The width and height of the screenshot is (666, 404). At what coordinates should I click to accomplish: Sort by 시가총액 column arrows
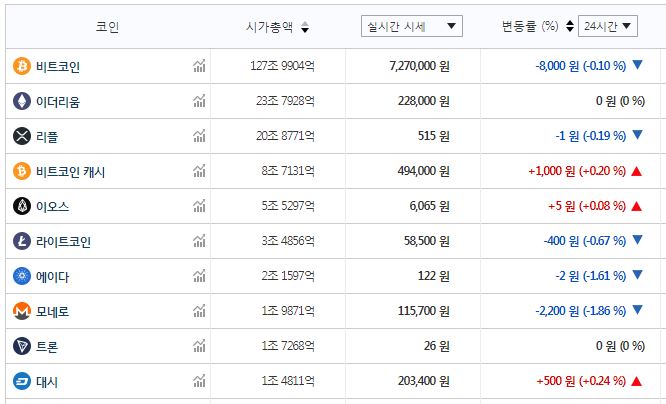pyautogui.click(x=305, y=27)
